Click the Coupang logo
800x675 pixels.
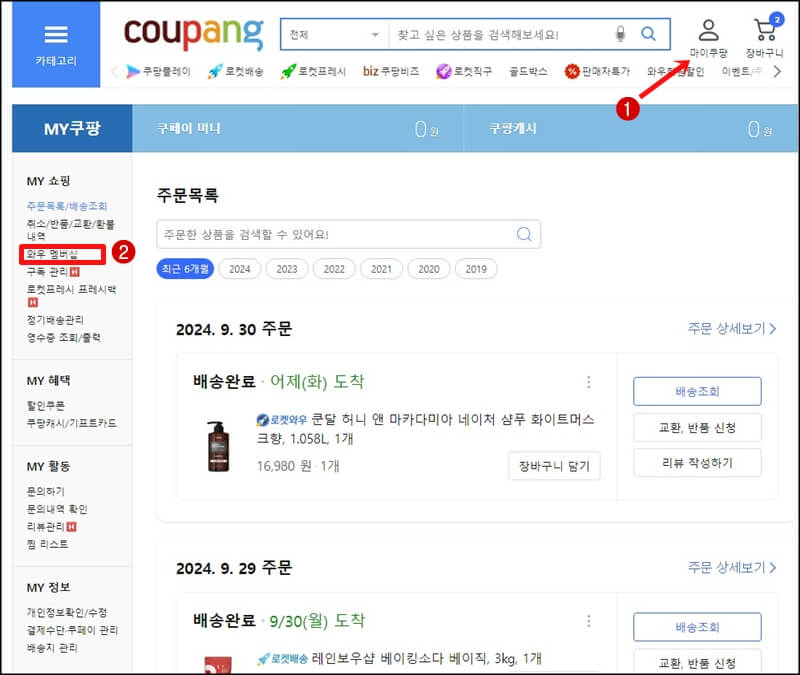click(193, 34)
